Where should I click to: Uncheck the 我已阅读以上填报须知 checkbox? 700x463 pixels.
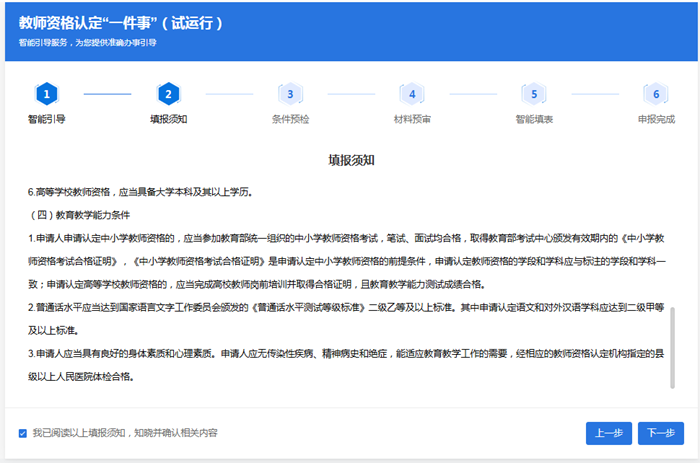pyautogui.click(x=23, y=433)
